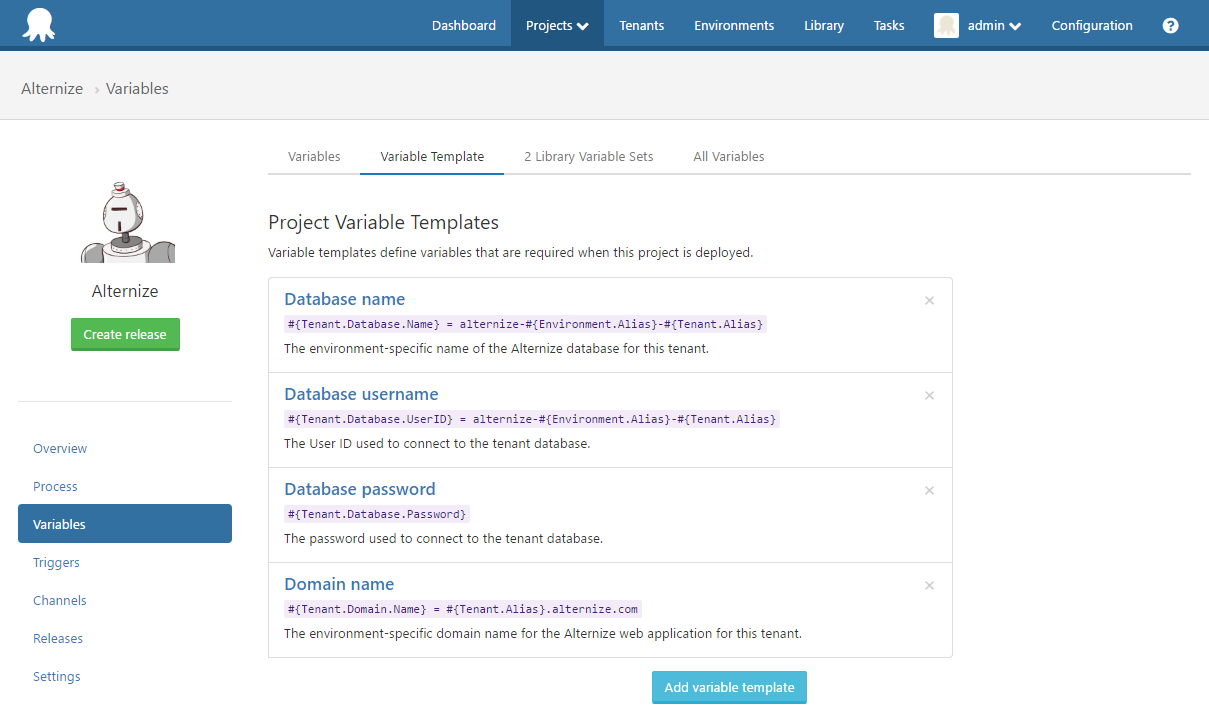1209x707 pixels.
Task: Open the Projects dropdown menu
Action: [x=556, y=25]
